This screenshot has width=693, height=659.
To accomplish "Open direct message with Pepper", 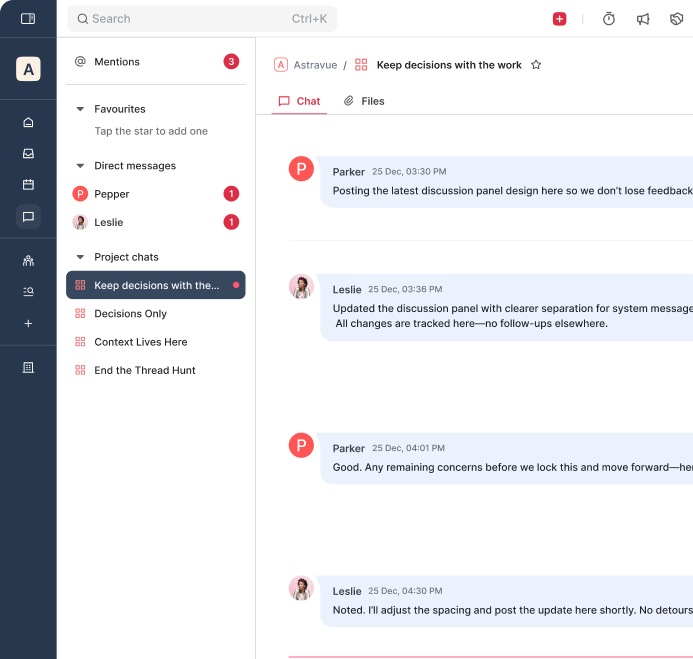I will (x=112, y=194).
